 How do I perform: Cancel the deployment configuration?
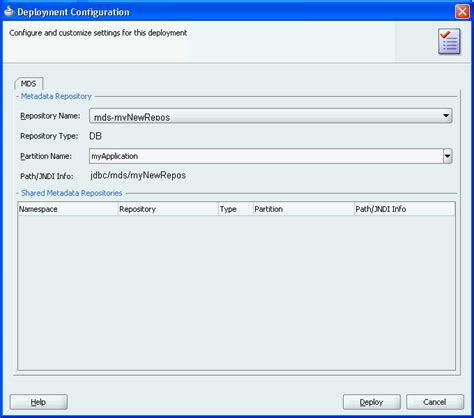(435, 402)
